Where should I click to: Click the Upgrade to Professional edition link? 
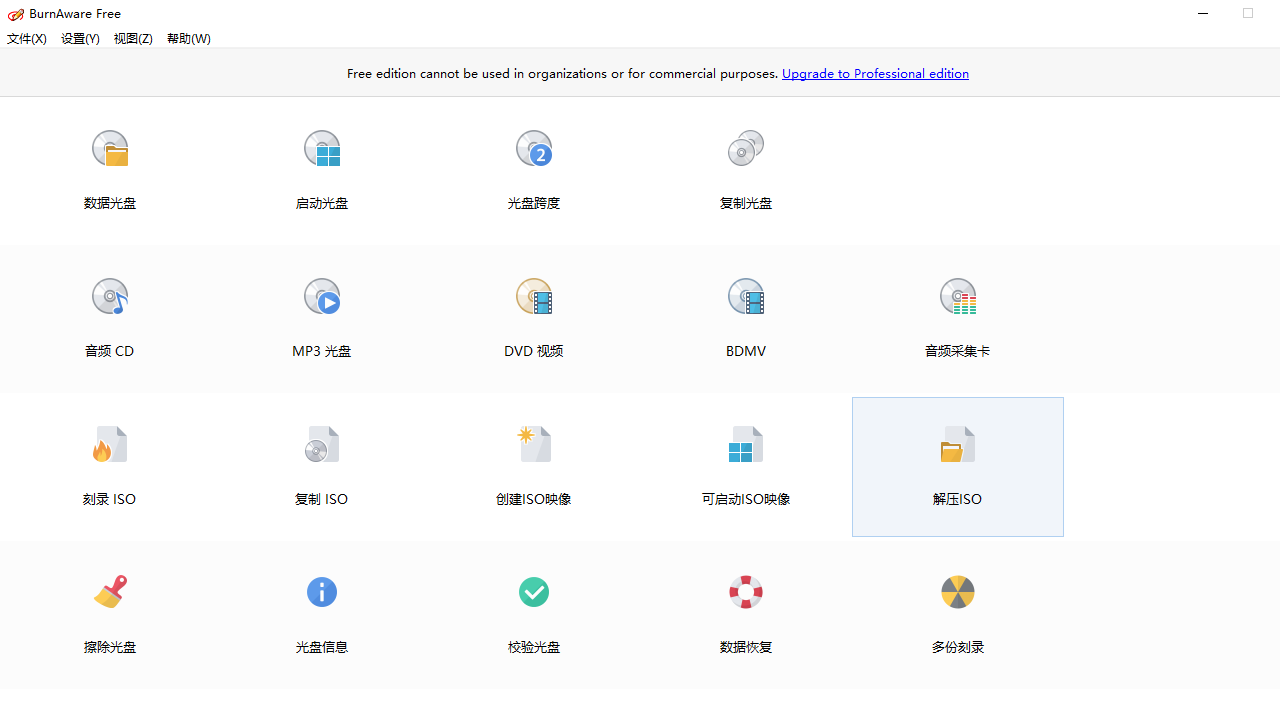coord(875,73)
